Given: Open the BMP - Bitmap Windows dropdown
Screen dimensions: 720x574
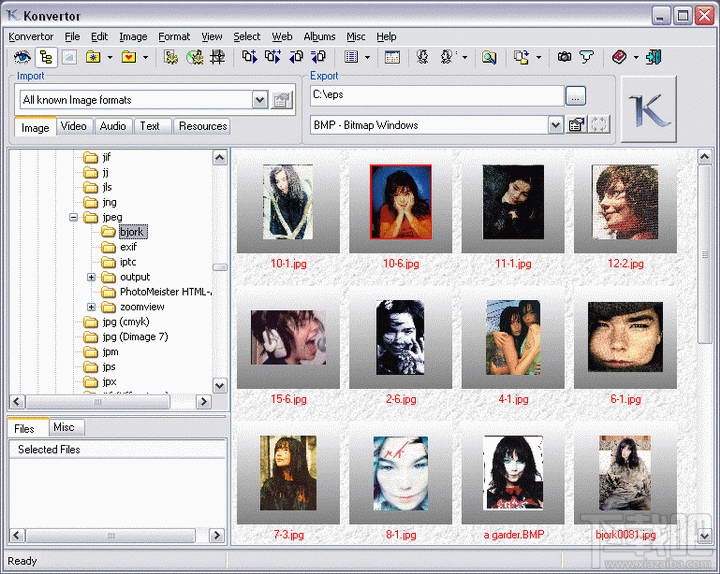Looking at the screenshot, I should tap(555, 125).
